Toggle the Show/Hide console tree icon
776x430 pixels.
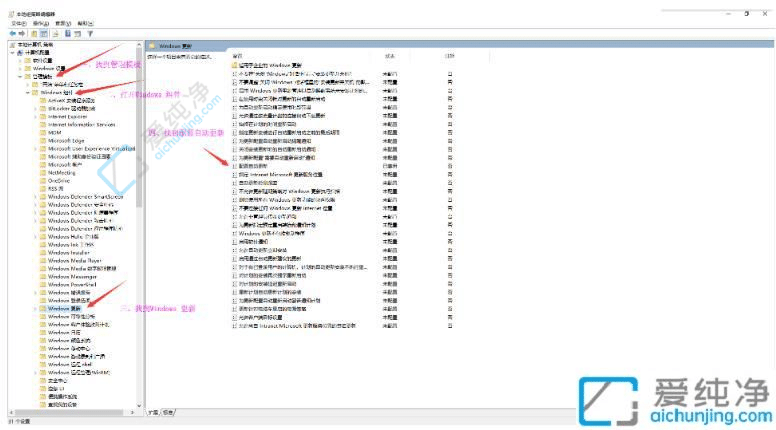click(44, 34)
